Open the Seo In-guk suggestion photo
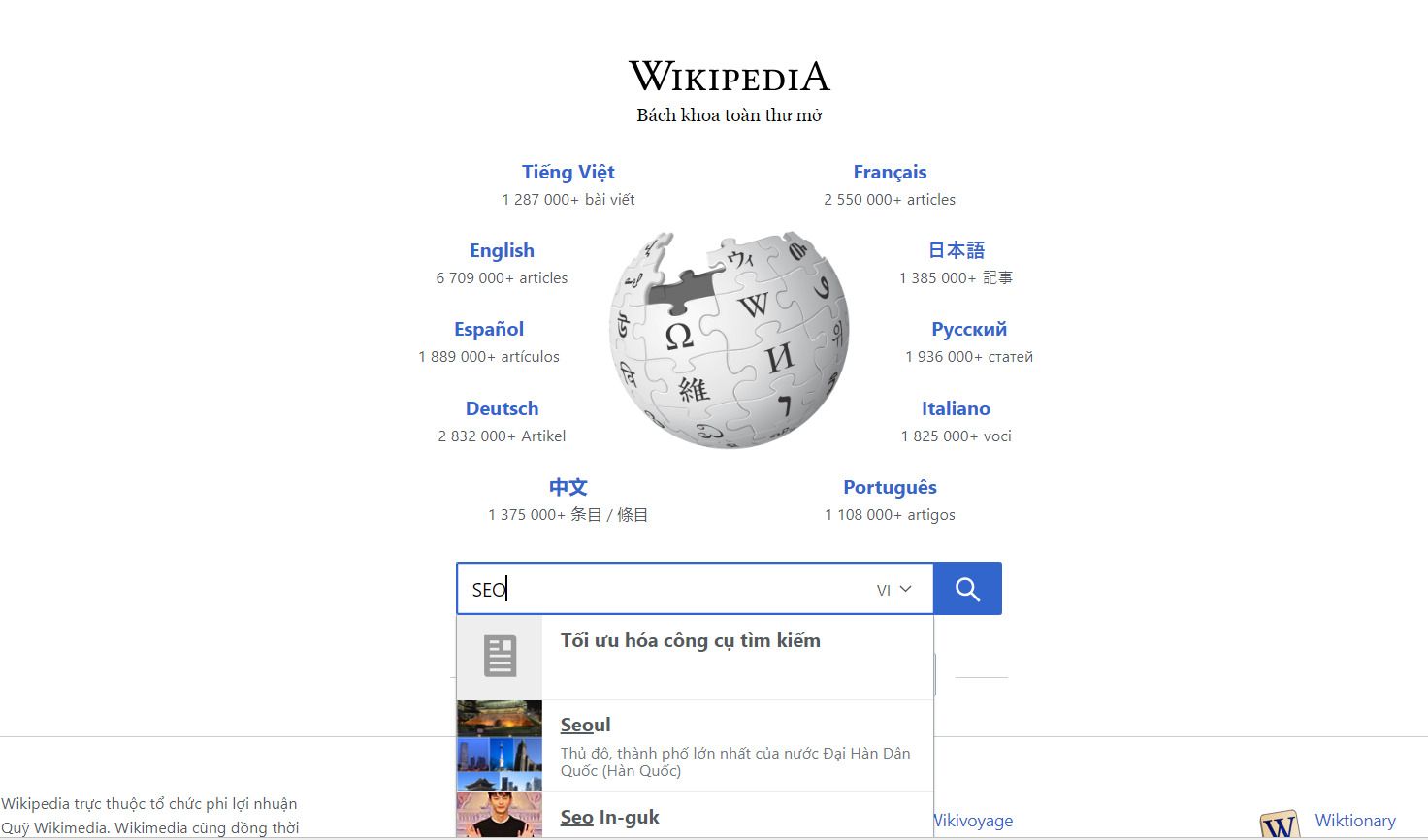This screenshot has height=840, width=1428. (500, 815)
